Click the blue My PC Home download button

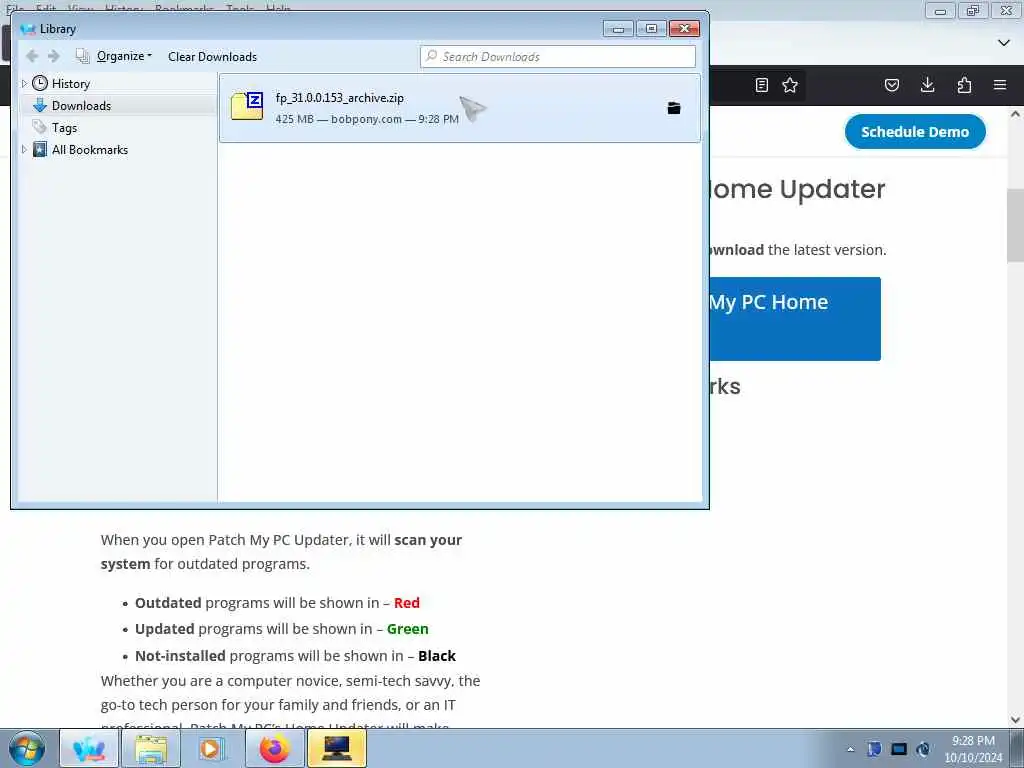(795, 319)
